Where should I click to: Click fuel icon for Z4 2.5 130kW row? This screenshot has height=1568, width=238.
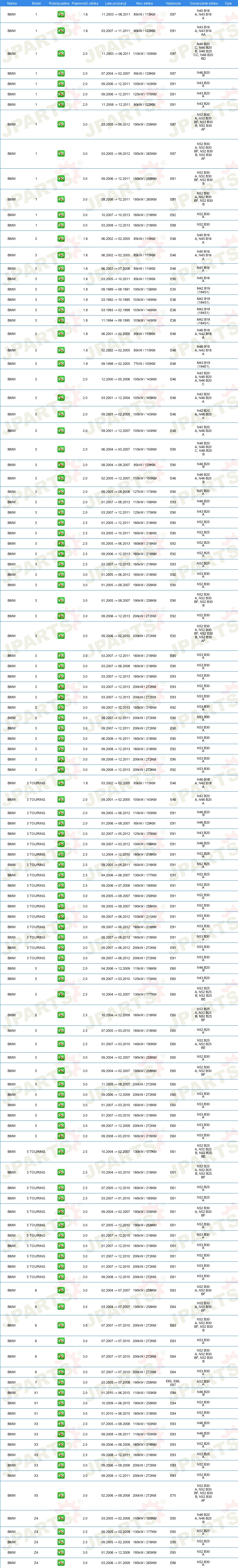[x=61, y=1532]
